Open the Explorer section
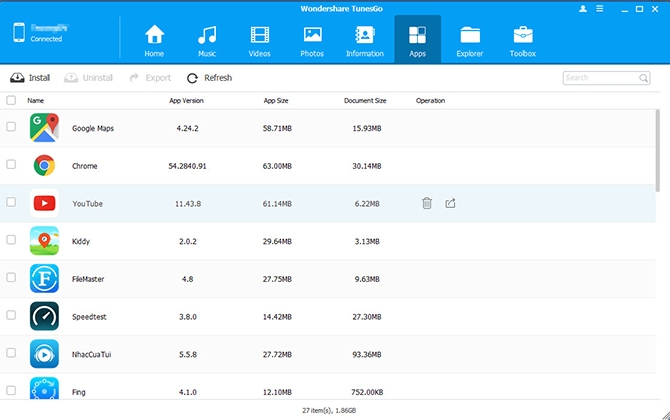 point(470,41)
